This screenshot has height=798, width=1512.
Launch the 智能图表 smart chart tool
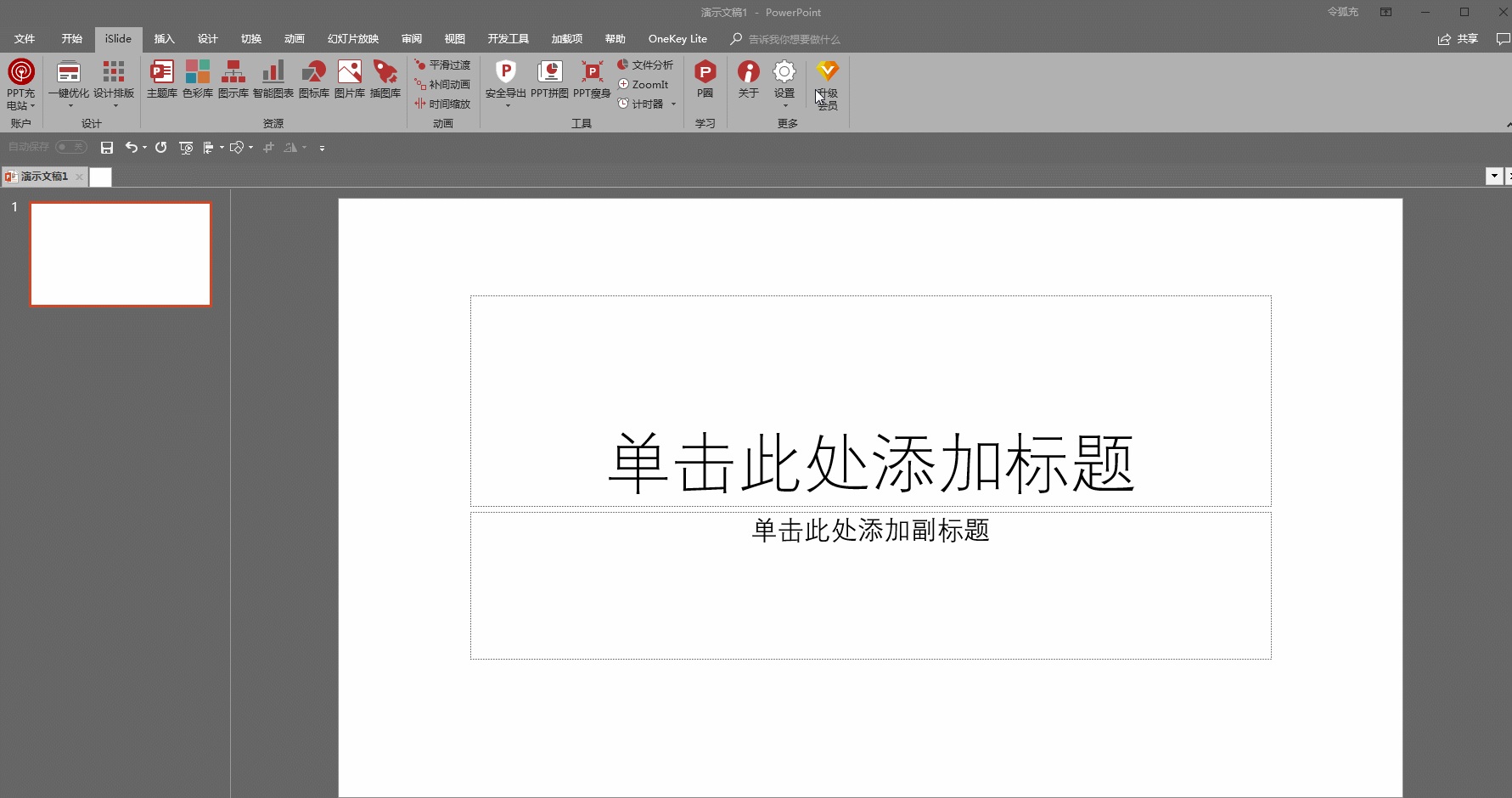[273, 81]
